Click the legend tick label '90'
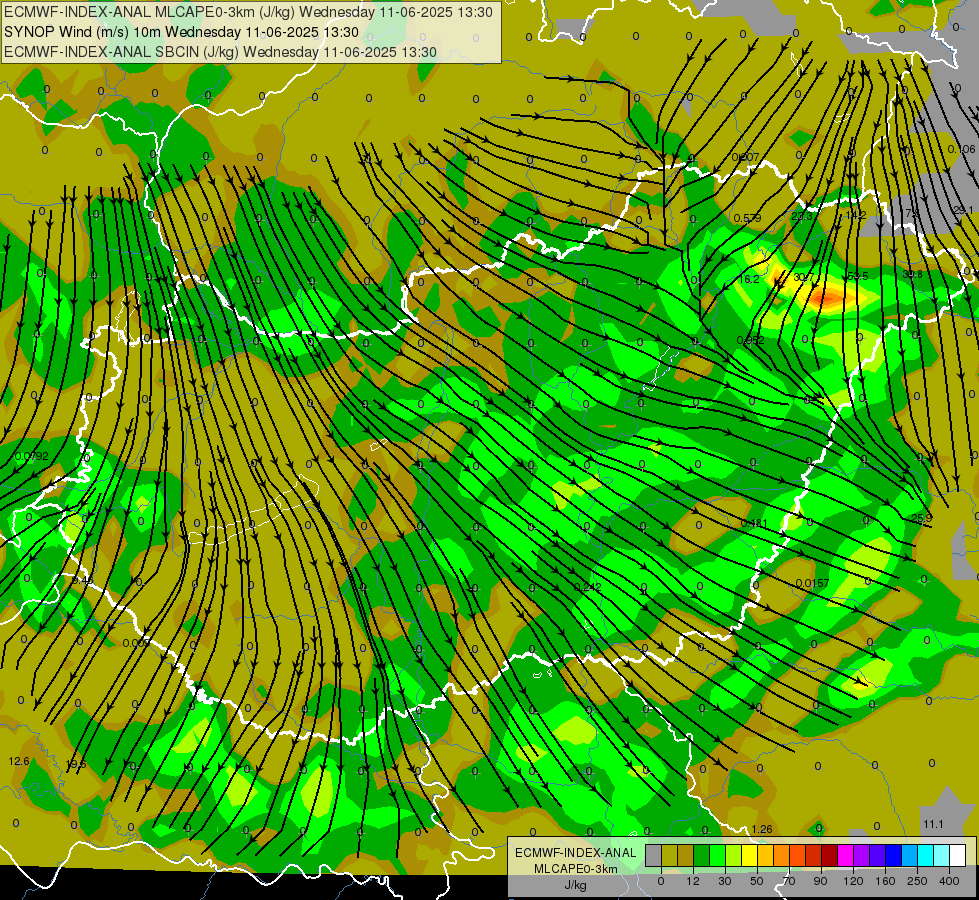Viewport: 979px width, 900px height. 821,881
